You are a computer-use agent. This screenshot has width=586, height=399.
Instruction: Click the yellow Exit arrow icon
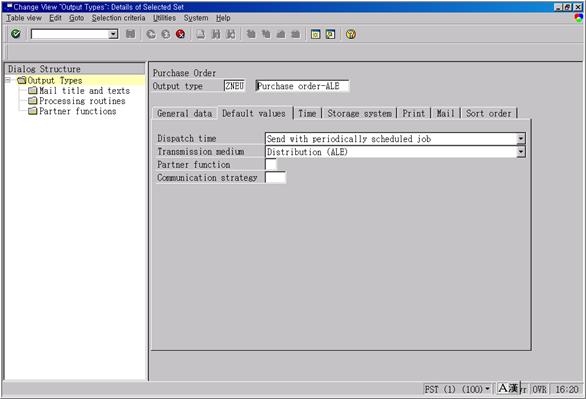click(166, 34)
